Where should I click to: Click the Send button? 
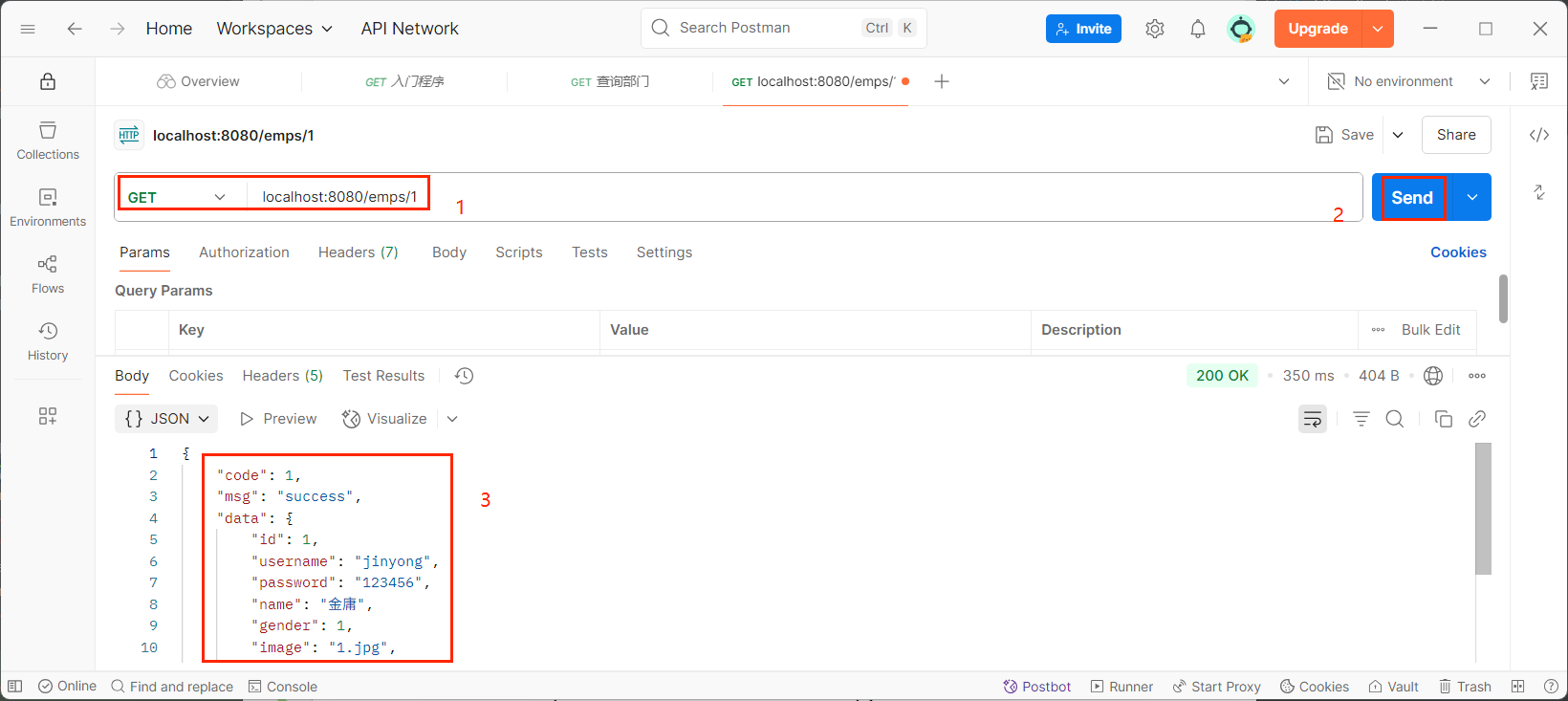(1412, 197)
